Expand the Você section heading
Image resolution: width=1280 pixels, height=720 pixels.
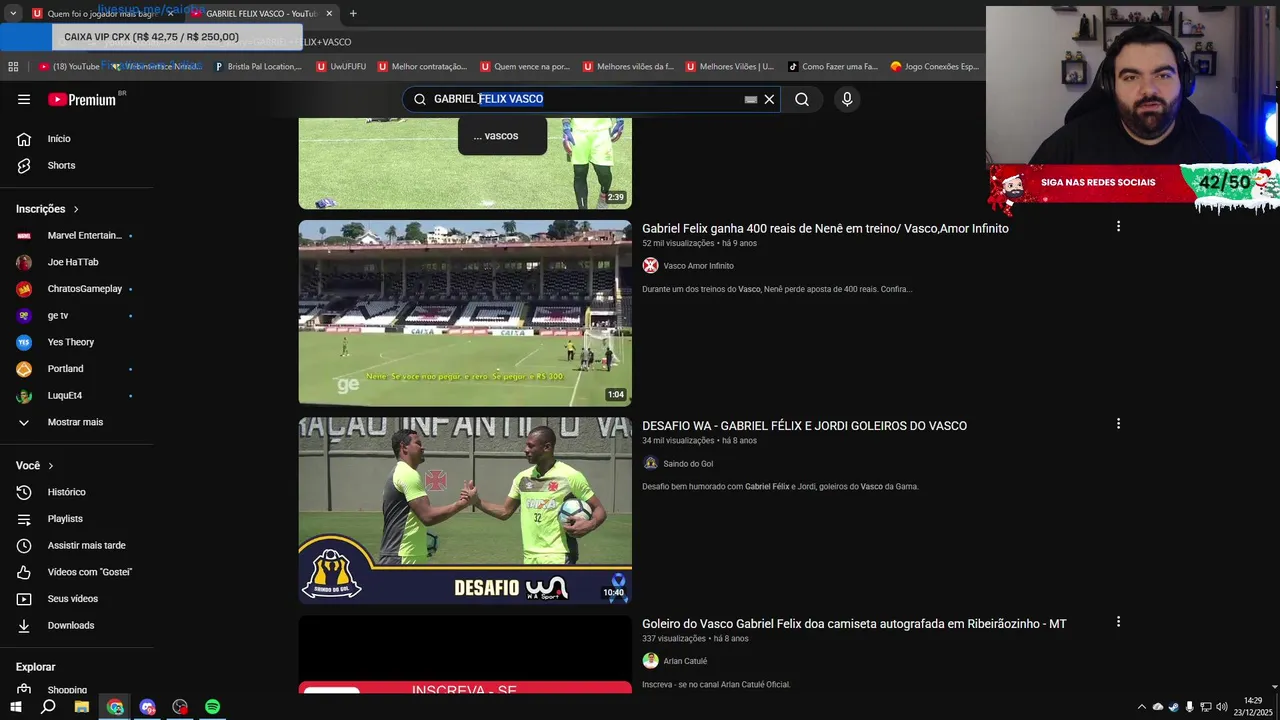[35, 466]
